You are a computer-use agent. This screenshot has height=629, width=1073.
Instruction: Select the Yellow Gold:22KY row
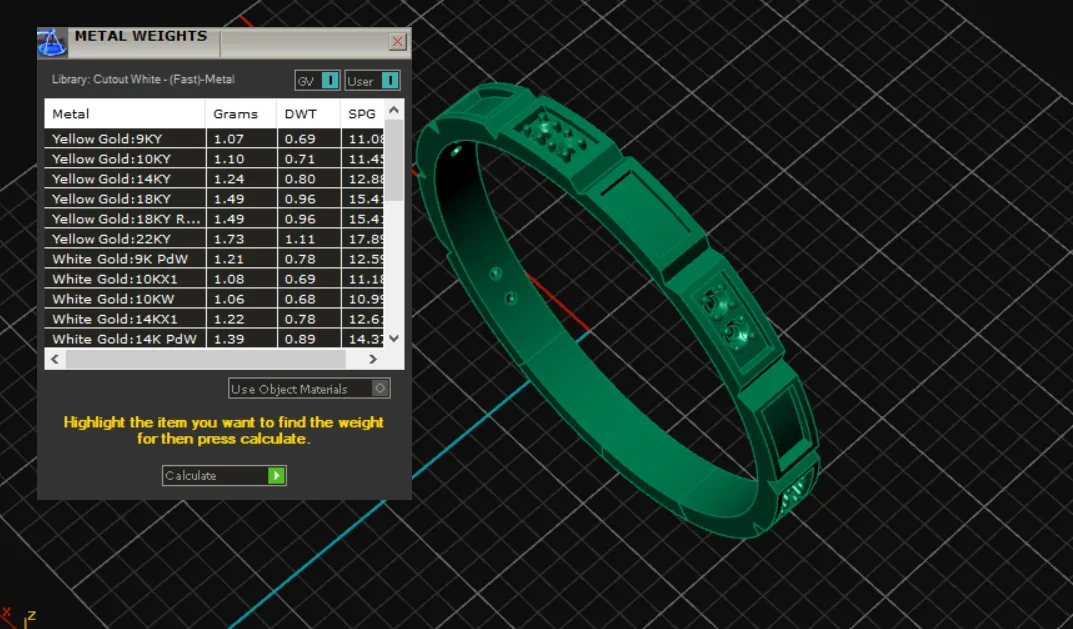point(214,239)
